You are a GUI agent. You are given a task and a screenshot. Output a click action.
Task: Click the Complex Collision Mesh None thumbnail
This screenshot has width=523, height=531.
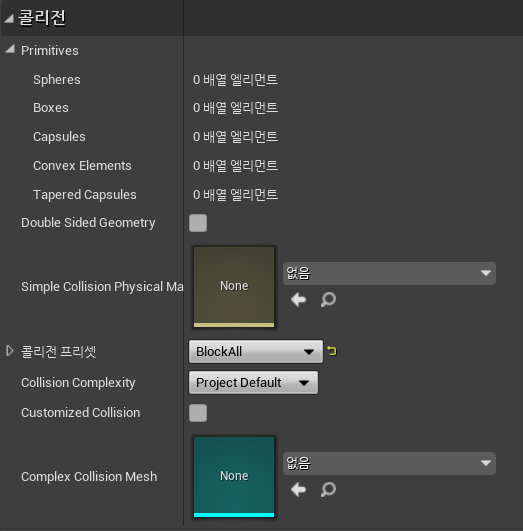coord(234,477)
